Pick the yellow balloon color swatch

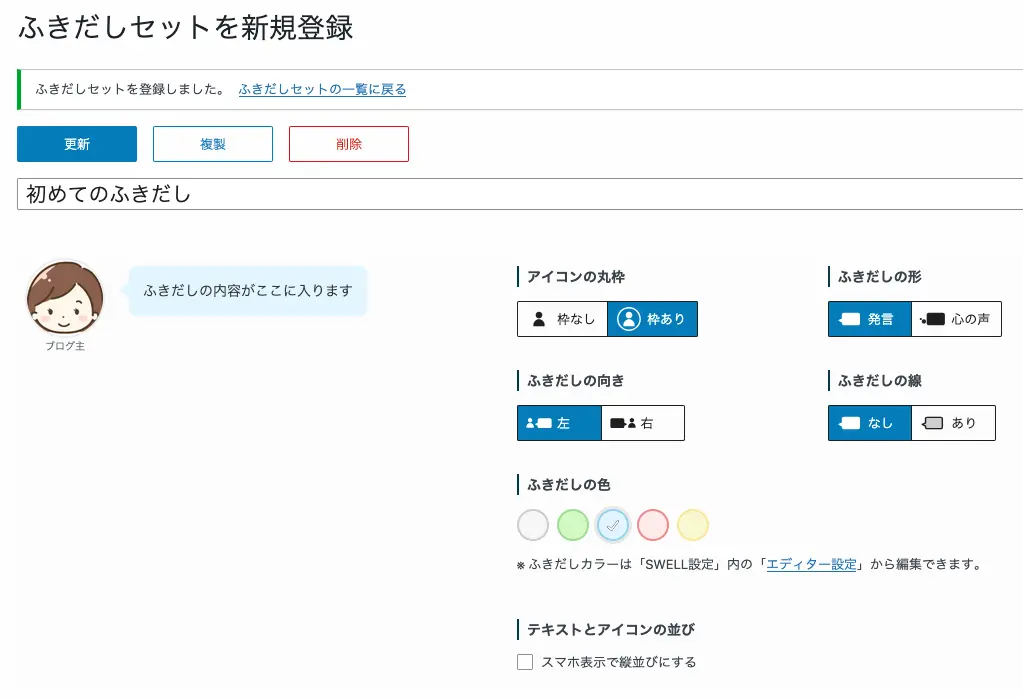(x=693, y=525)
